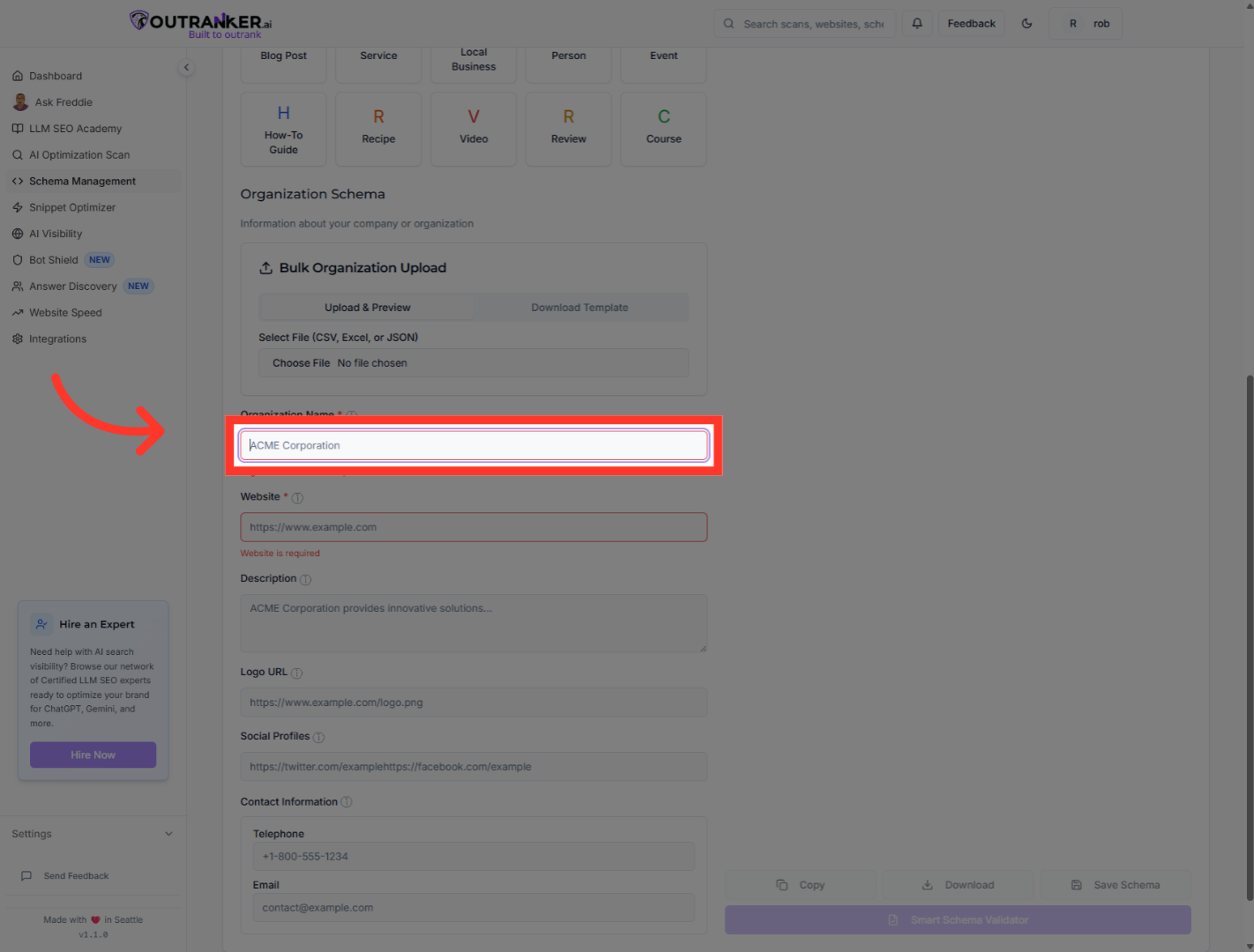The width and height of the screenshot is (1254, 952).
Task: Save the schema with Save Schema
Action: pos(1116,884)
